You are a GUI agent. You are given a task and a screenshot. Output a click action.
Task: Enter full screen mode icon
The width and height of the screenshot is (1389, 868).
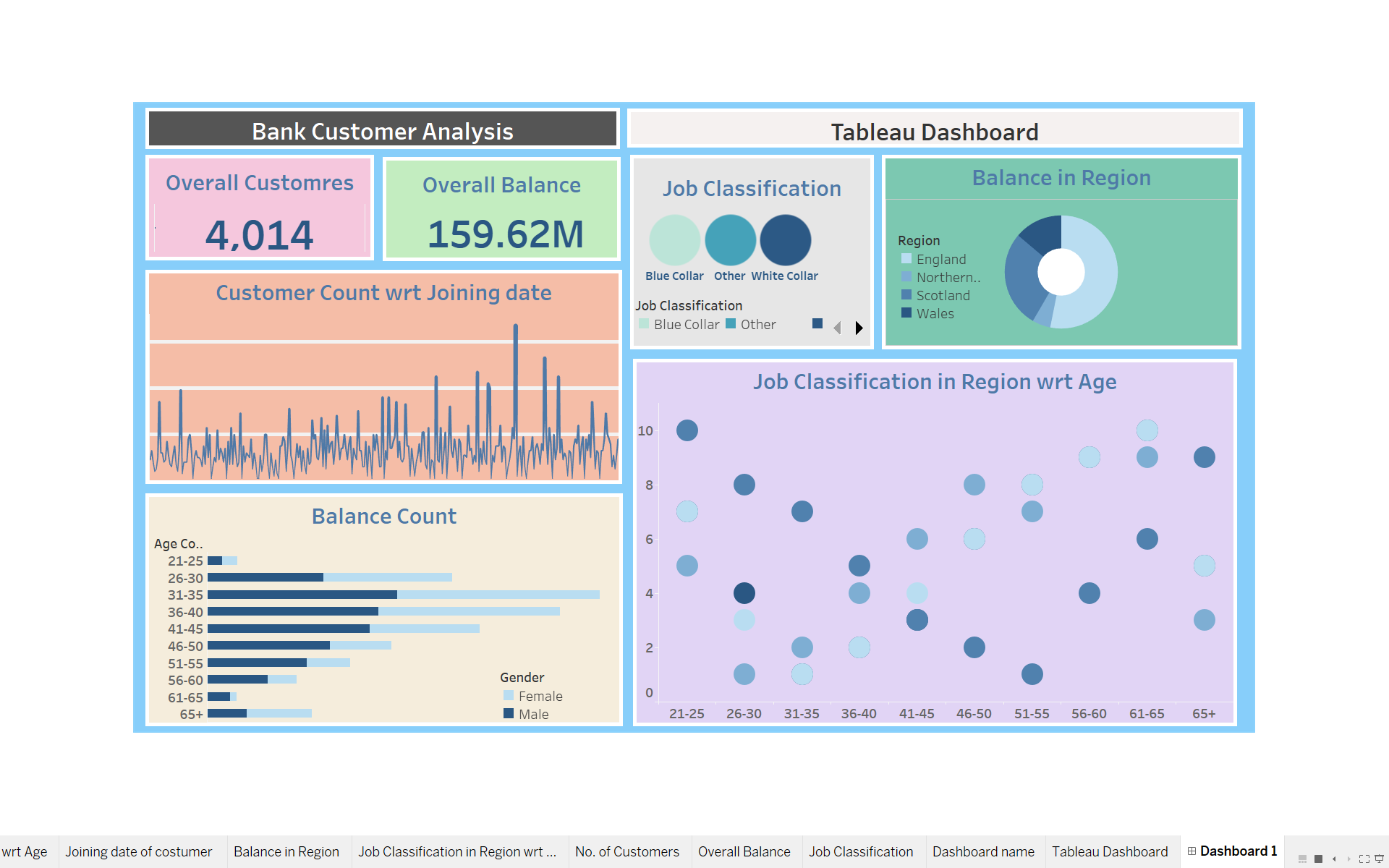1364,859
